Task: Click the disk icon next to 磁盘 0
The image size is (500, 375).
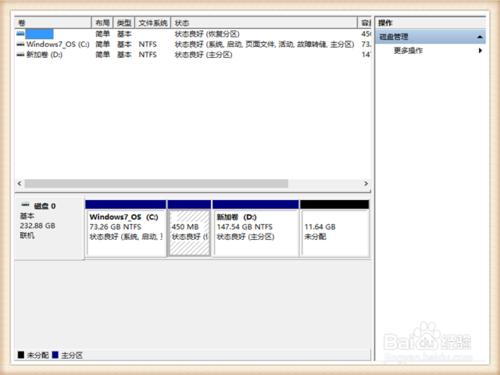Action: [25, 205]
